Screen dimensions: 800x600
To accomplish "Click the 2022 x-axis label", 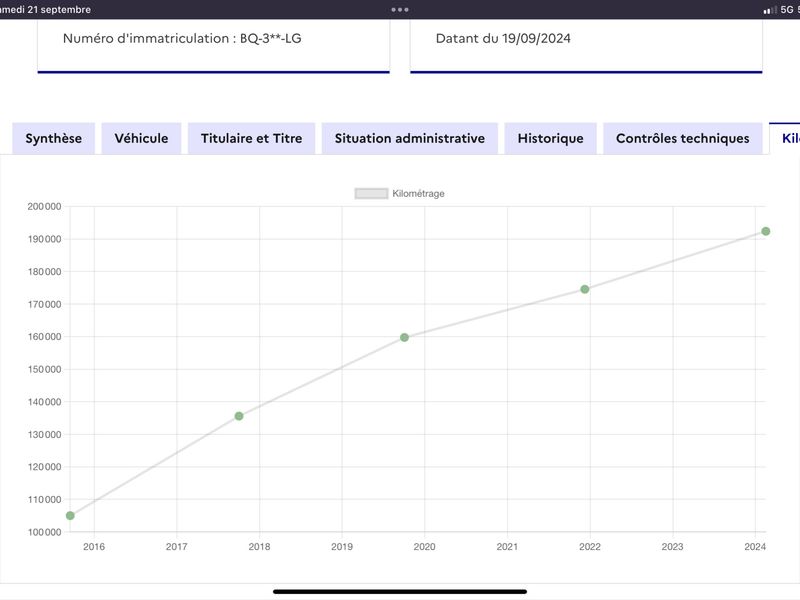I will tap(590, 547).
